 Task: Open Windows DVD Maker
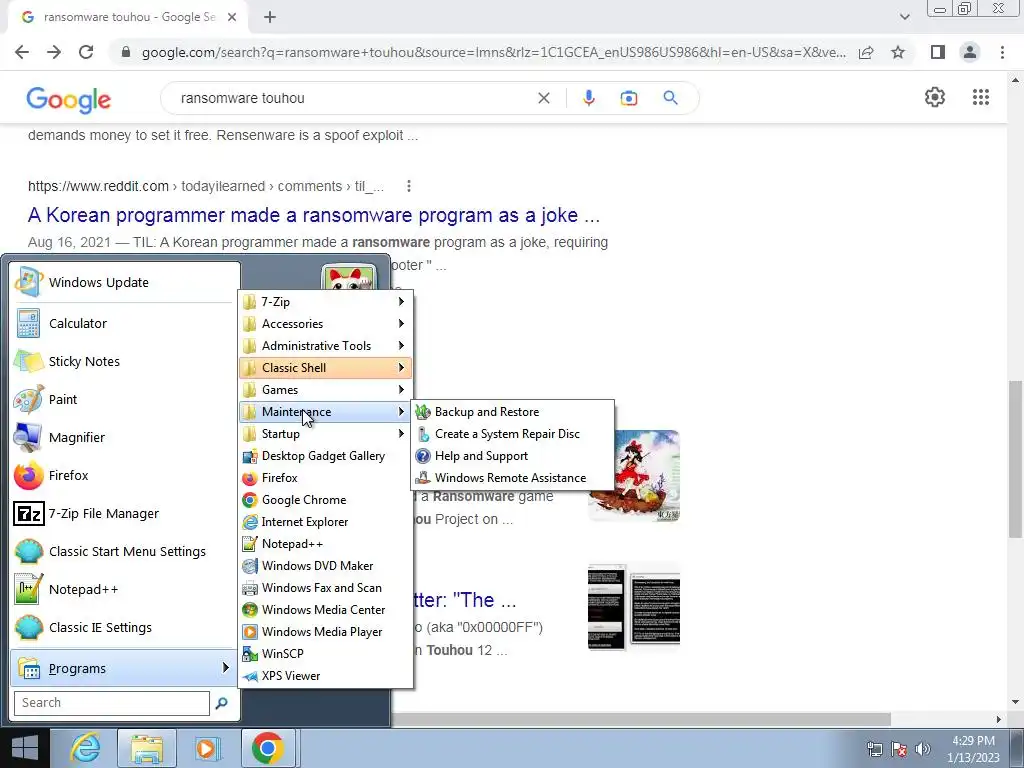(325, 566)
